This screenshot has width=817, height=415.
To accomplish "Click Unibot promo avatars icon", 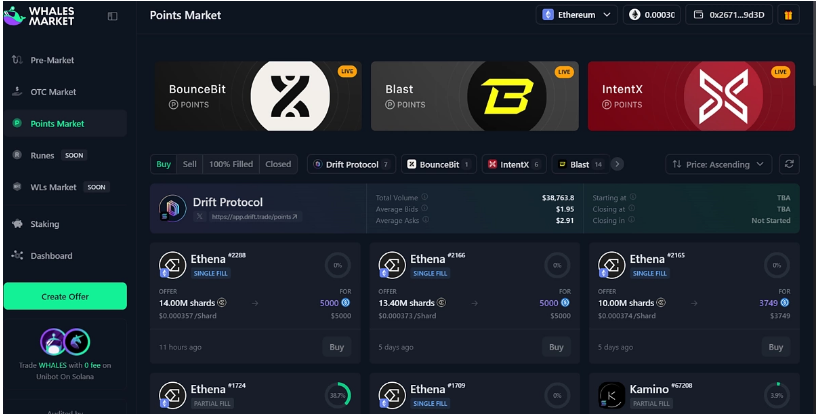I will point(65,342).
